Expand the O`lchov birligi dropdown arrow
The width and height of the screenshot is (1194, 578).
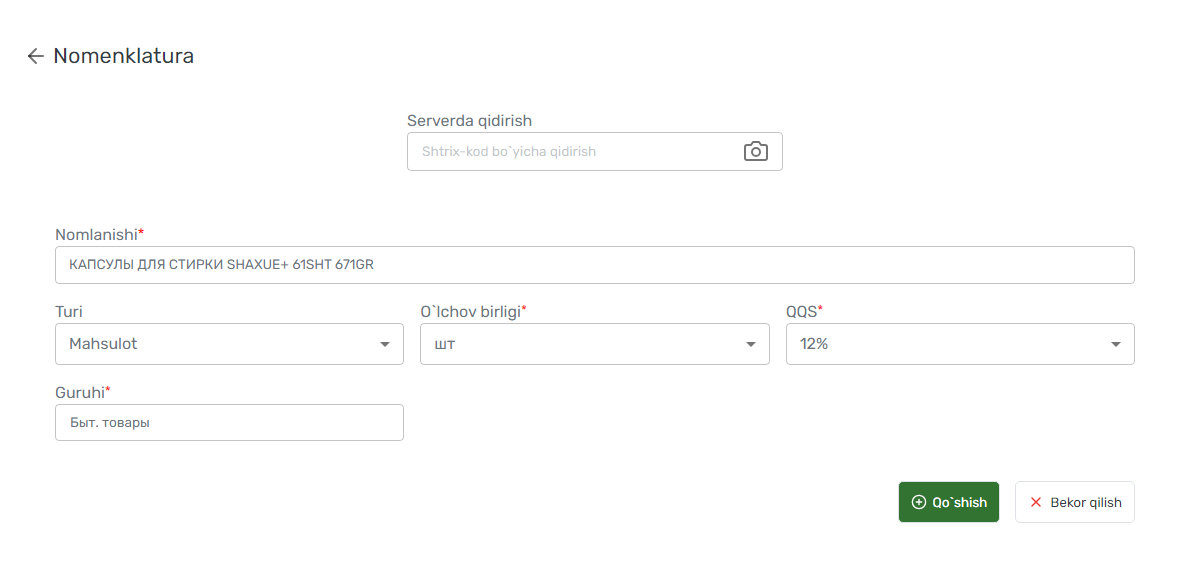point(751,345)
